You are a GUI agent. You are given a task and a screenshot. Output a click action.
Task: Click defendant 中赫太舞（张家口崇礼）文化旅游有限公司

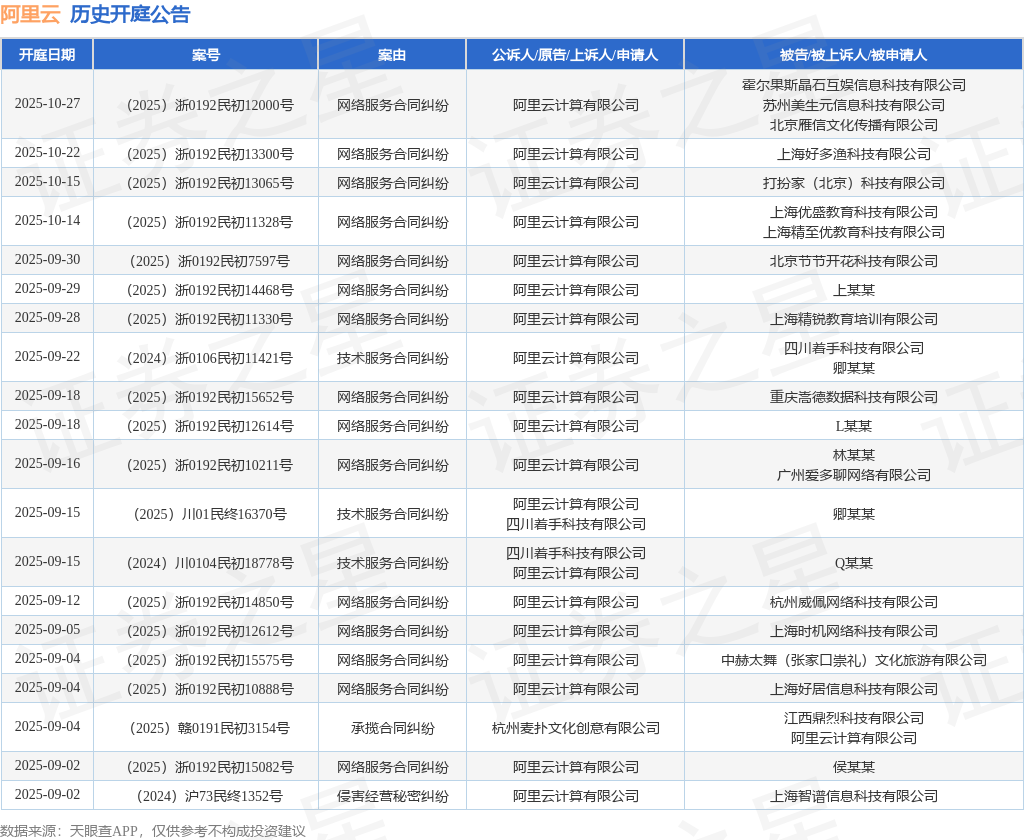pyautogui.click(x=854, y=660)
